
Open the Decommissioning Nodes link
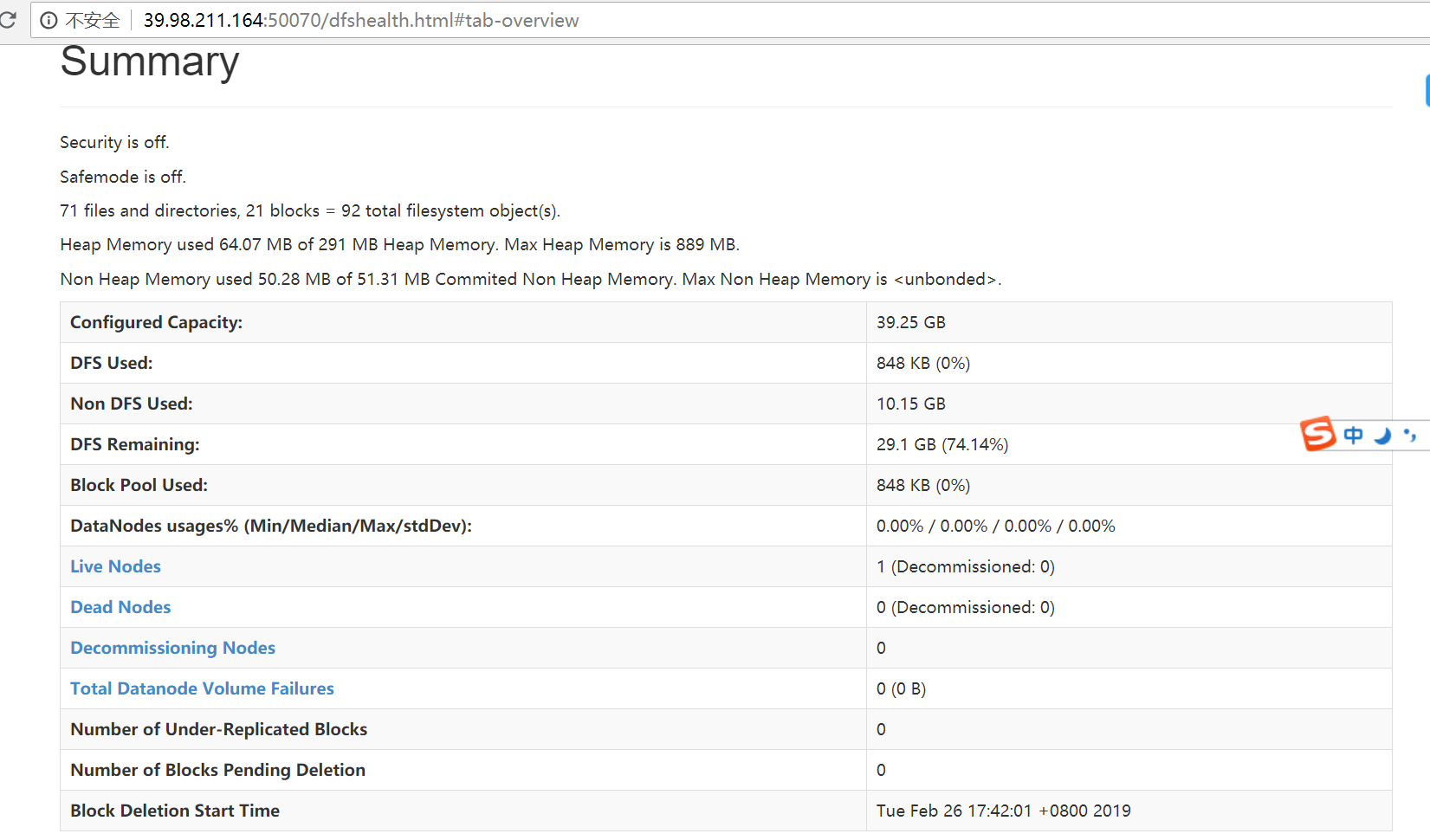[172, 648]
